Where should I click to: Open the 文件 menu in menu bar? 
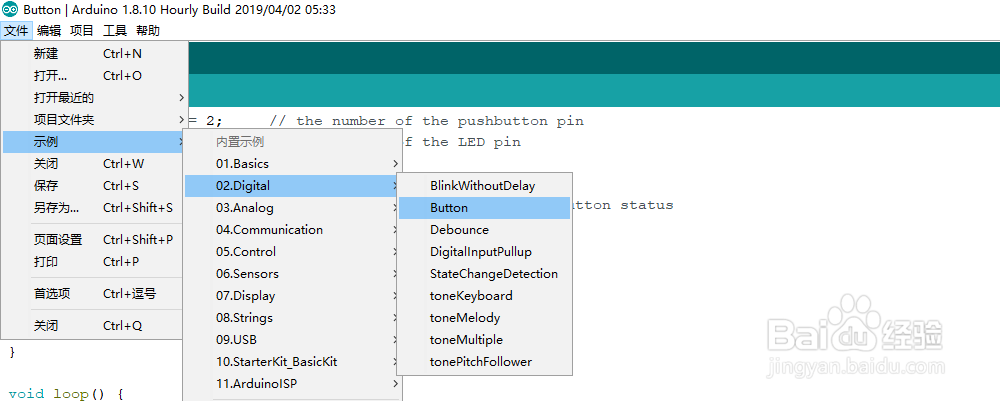[x=16, y=31]
